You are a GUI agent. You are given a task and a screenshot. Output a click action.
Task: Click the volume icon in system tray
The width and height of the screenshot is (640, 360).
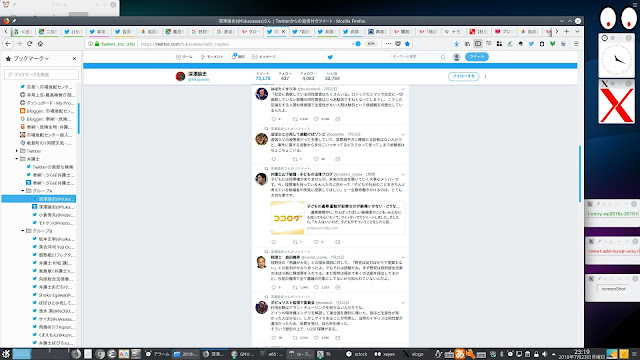click(x=544, y=354)
